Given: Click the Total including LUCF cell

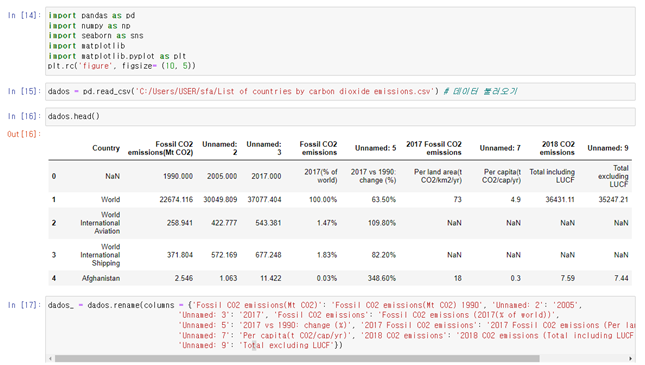Looking at the screenshot, I should tap(552, 176).
